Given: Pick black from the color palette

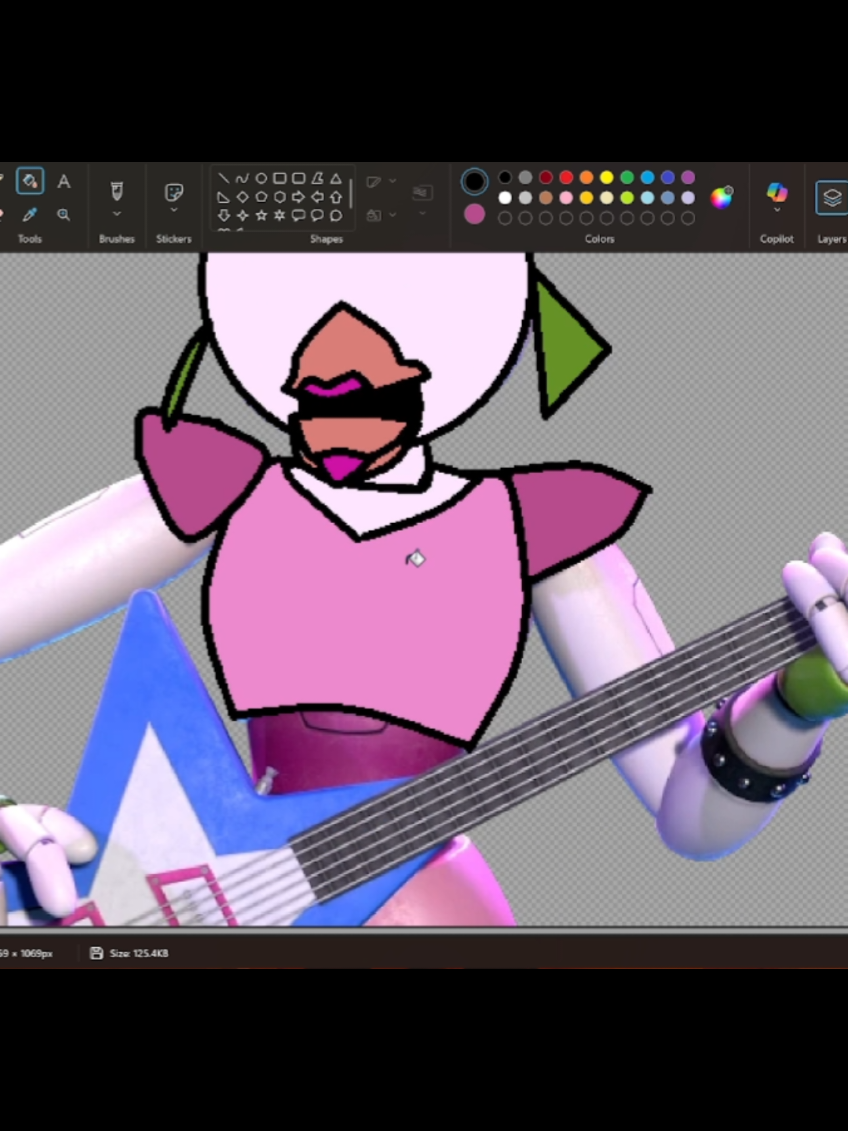Looking at the screenshot, I should [505, 177].
